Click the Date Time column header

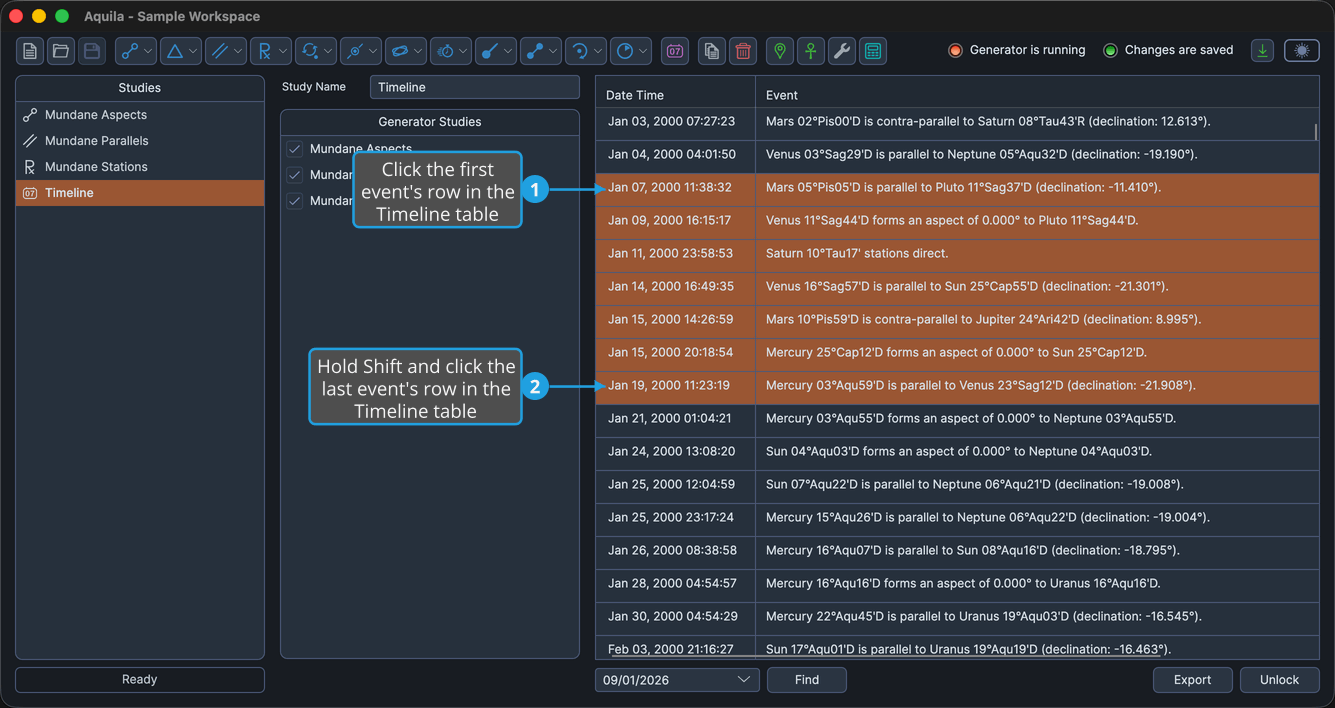(675, 95)
